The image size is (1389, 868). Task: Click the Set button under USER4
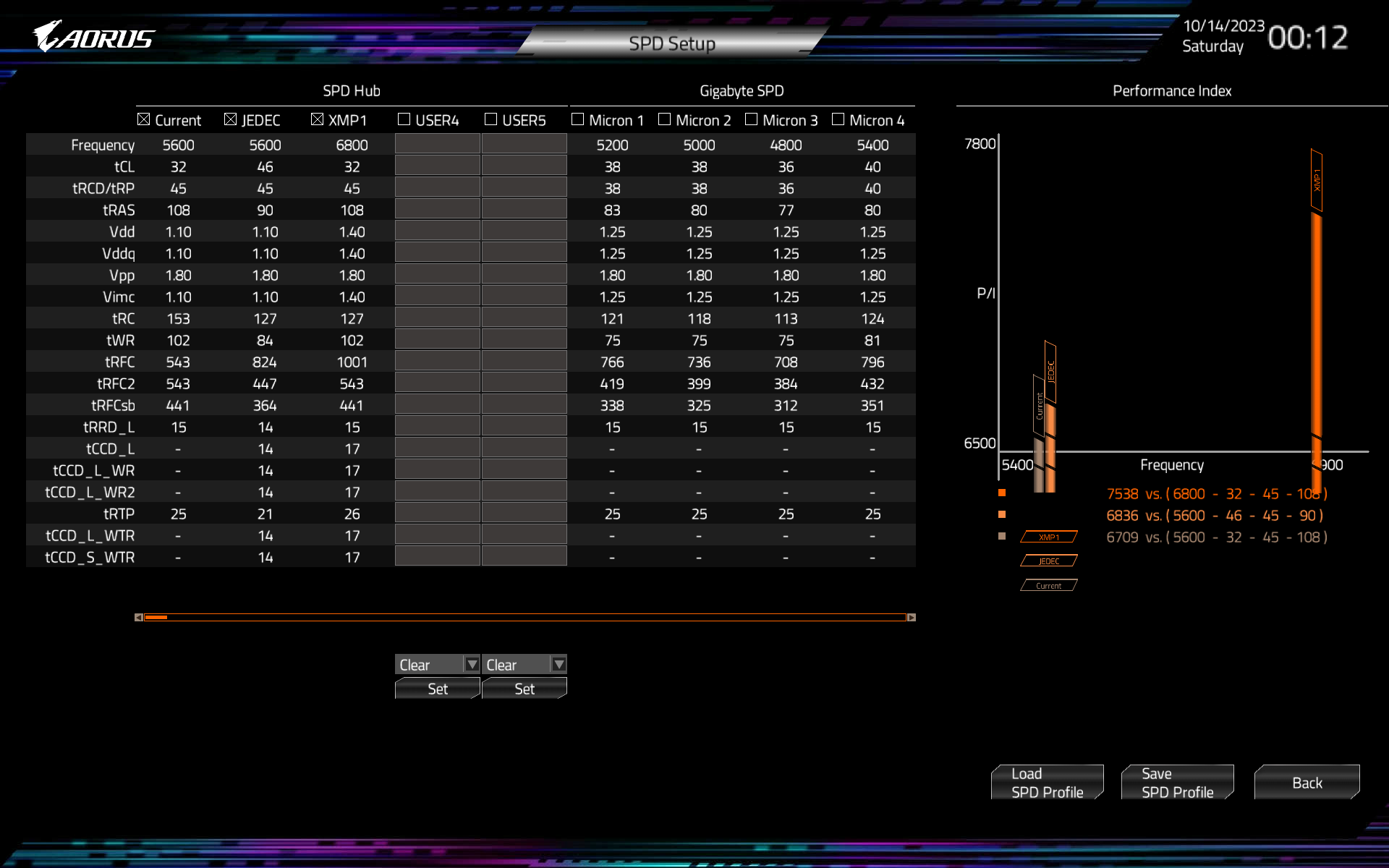[438, 689]
